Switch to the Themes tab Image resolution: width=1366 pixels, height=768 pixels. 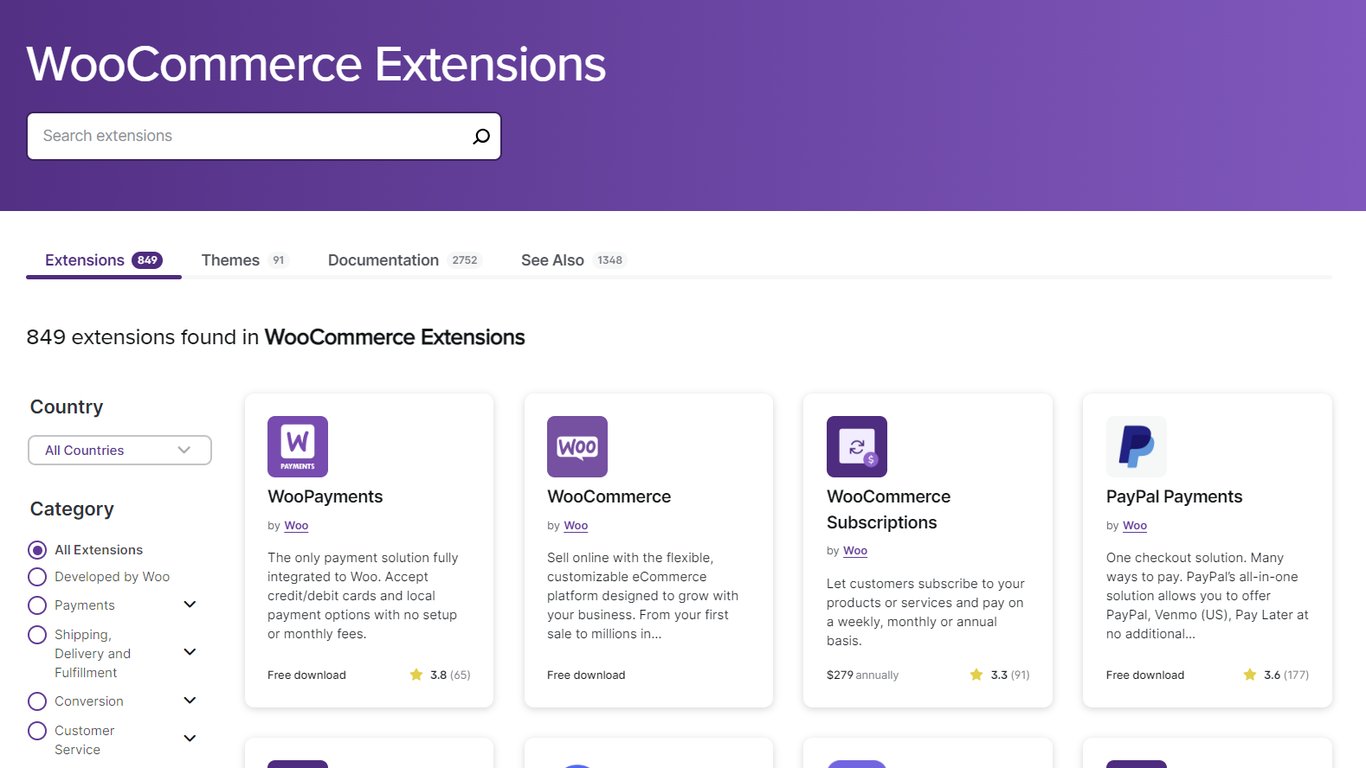tap(229, 259)
